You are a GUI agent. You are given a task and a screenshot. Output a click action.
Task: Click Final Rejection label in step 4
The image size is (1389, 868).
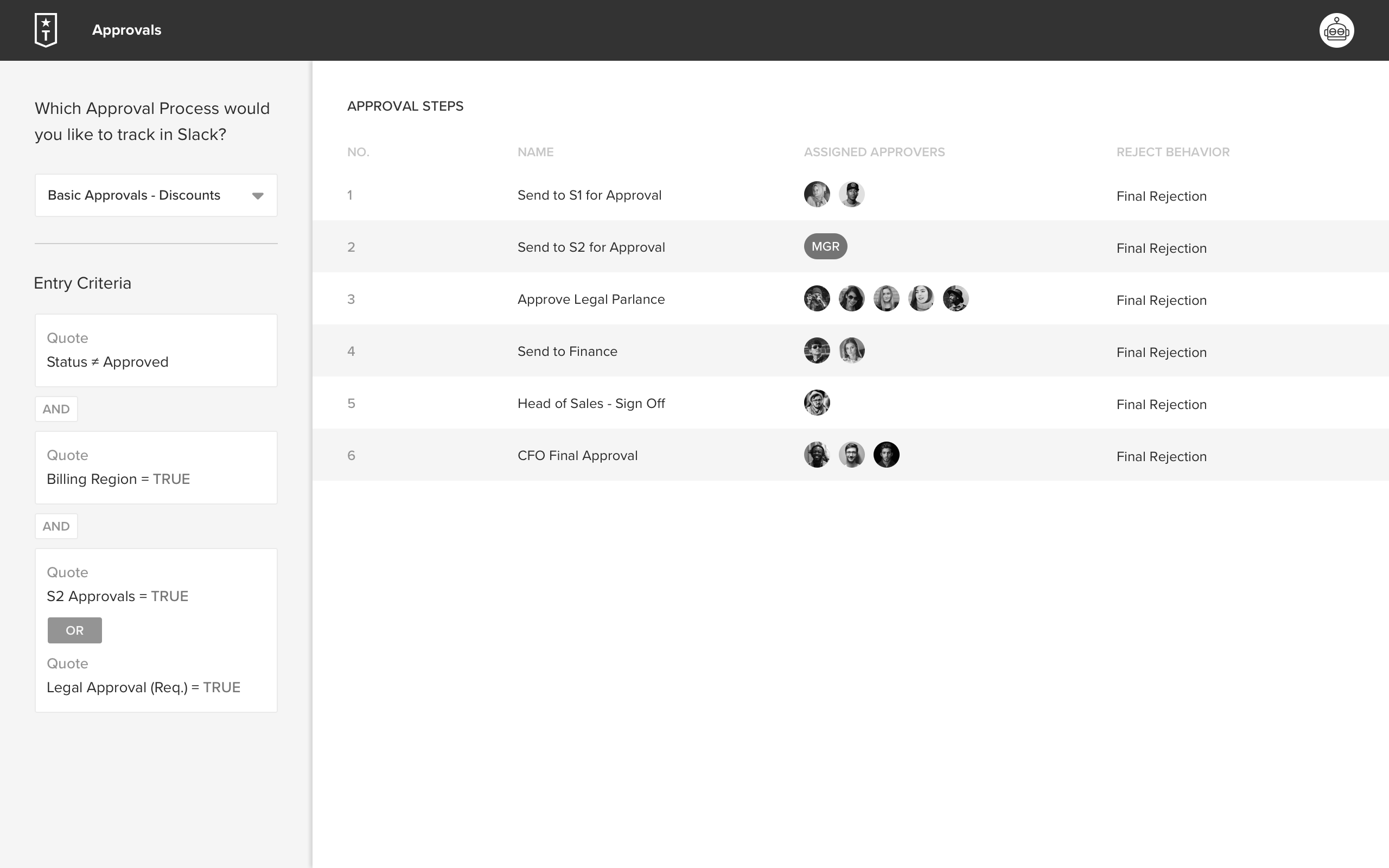(1161, 352)
